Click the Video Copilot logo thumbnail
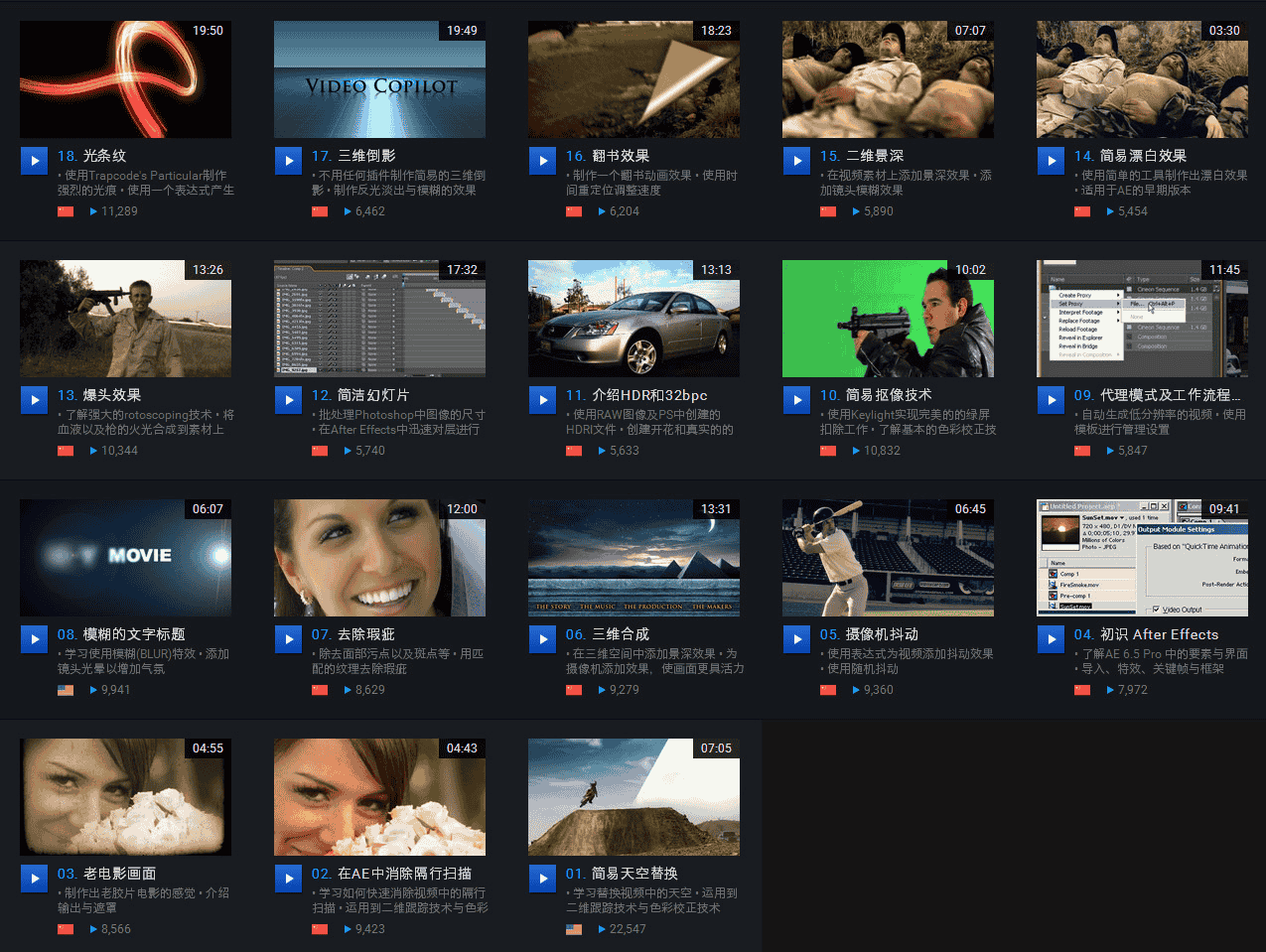Viewport: 1266px width, 952px height. click(x=379, y=79)
